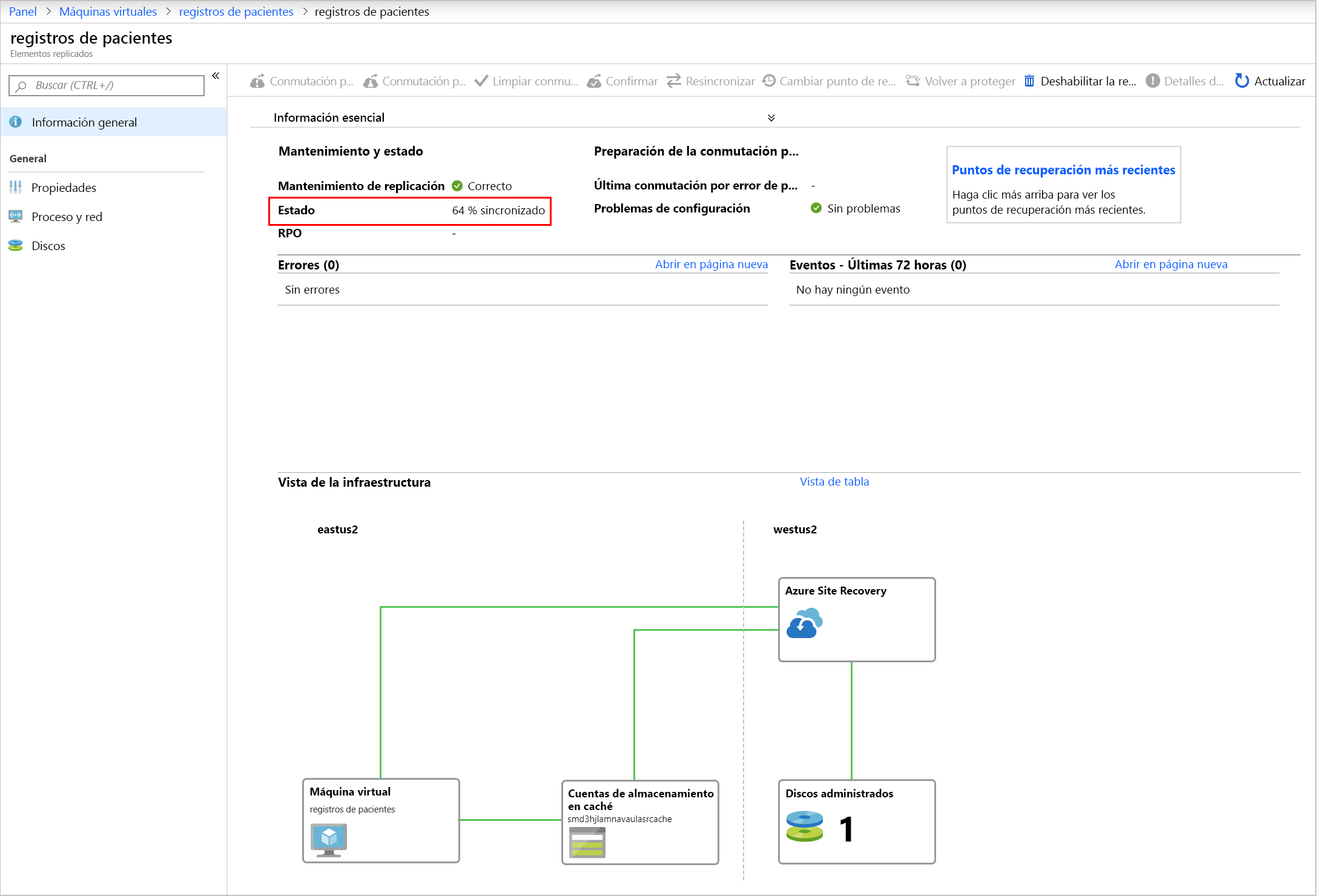Expand the Información esencial section chevron
The width and height of the screenshot is (1317, 896).
coord(771,117)
